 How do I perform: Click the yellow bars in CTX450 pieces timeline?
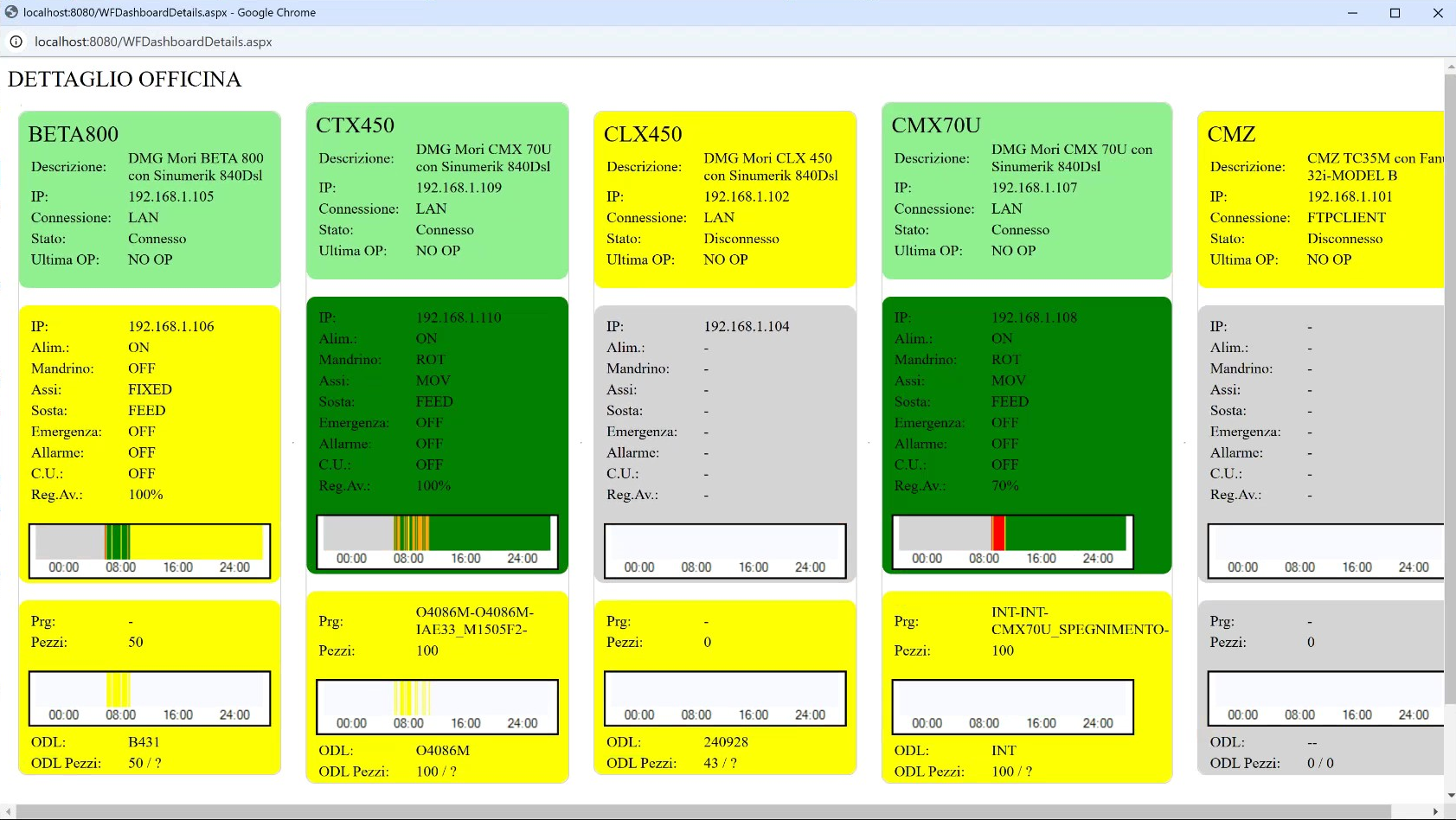[411, 697]
